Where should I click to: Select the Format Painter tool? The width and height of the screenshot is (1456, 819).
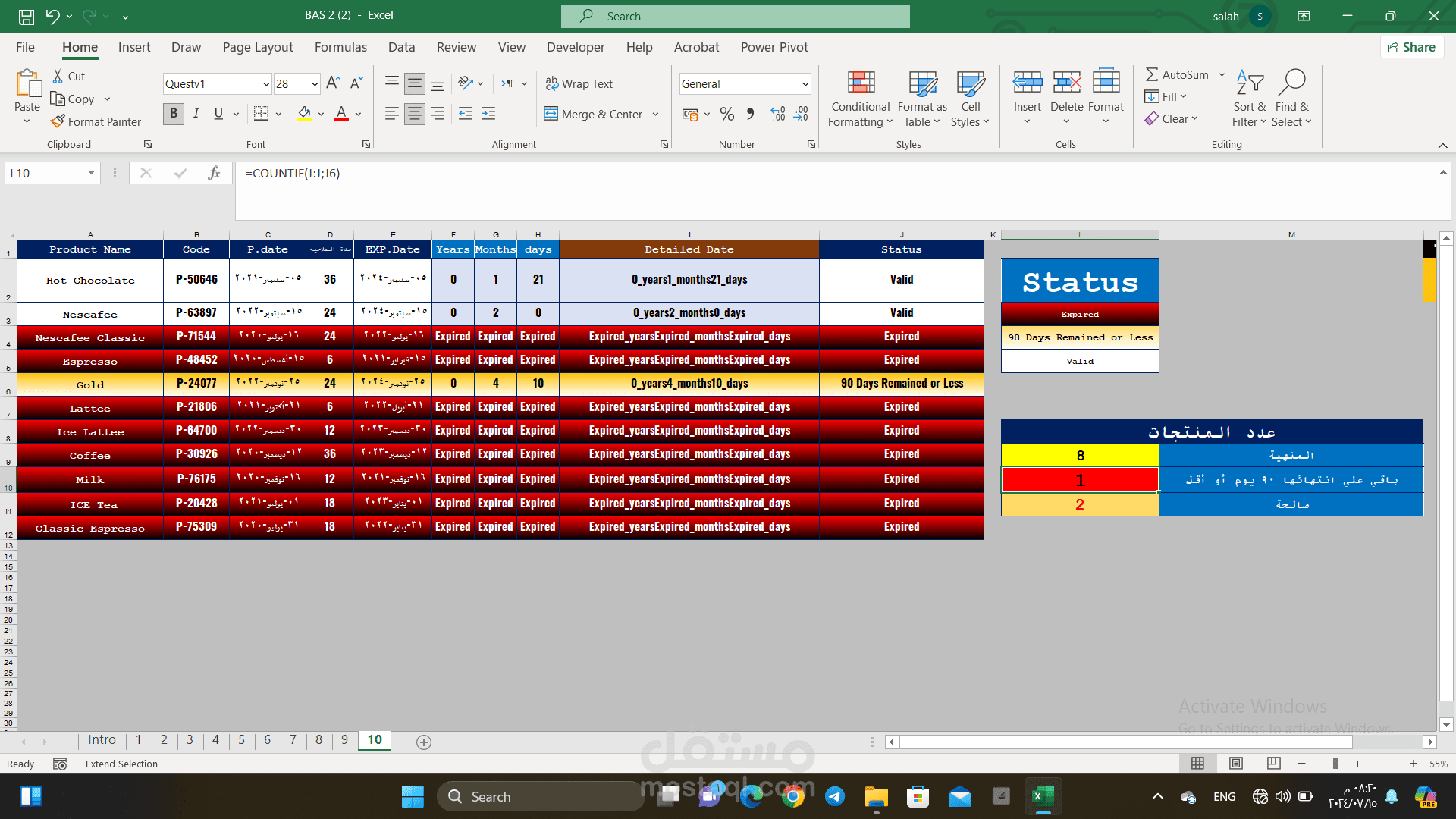pyautogui.click(x=96, y=121)
